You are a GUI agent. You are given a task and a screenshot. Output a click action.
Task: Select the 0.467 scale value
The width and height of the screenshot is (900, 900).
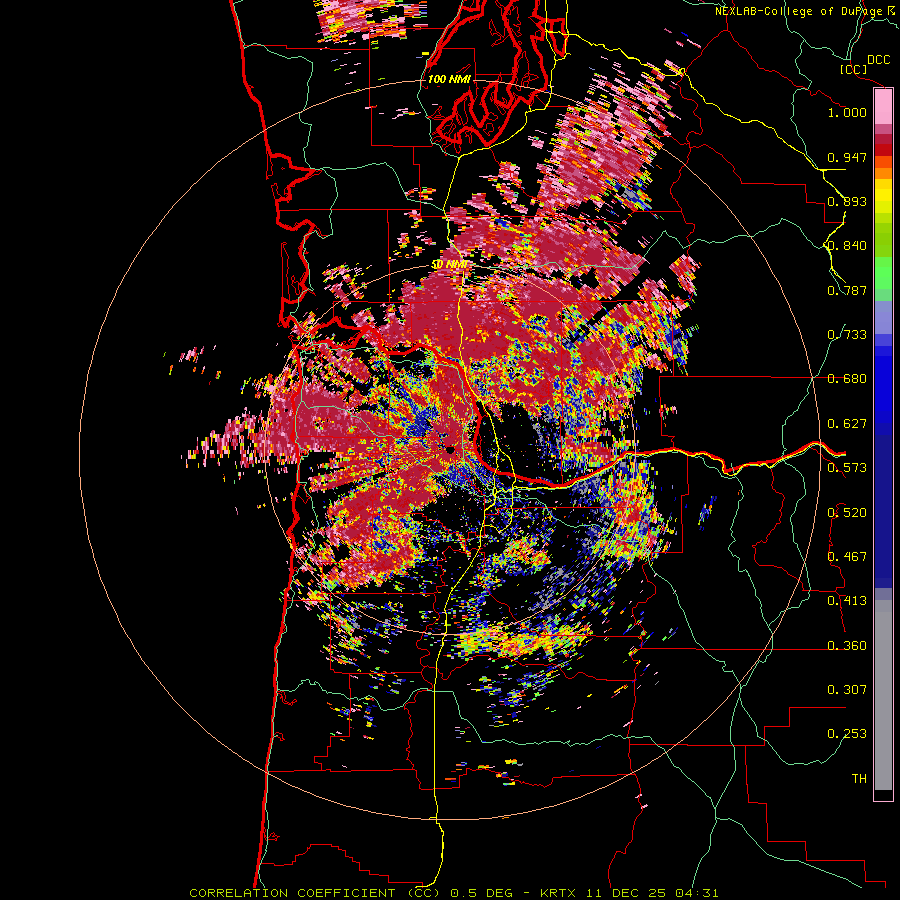pyautogui.click(x=847, y=557)
